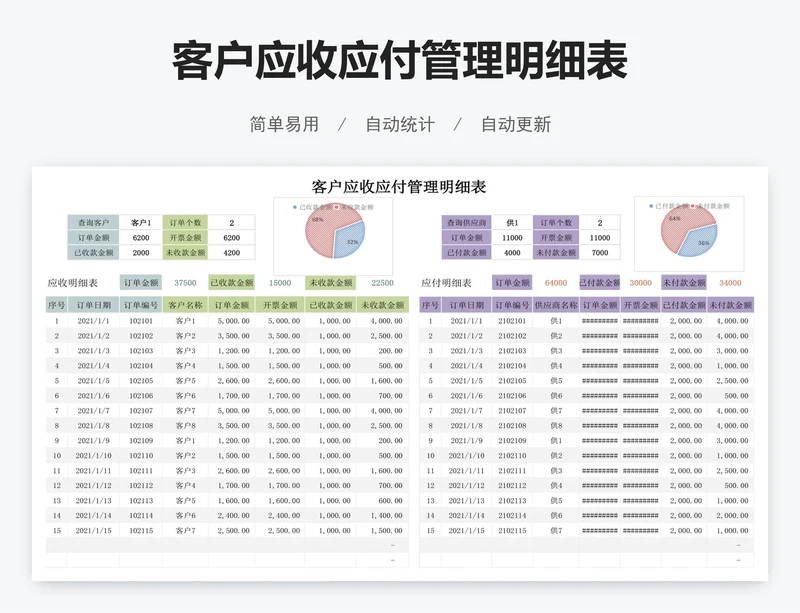This screenshot has width=800, height=613.
Task: Select the total 34000 next to 未付款金额
Action: [x=730, y=283]
